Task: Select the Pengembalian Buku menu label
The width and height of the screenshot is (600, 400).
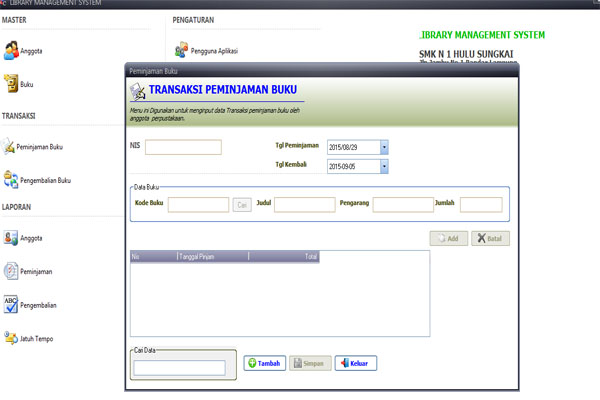Action: tap(46, 180)
